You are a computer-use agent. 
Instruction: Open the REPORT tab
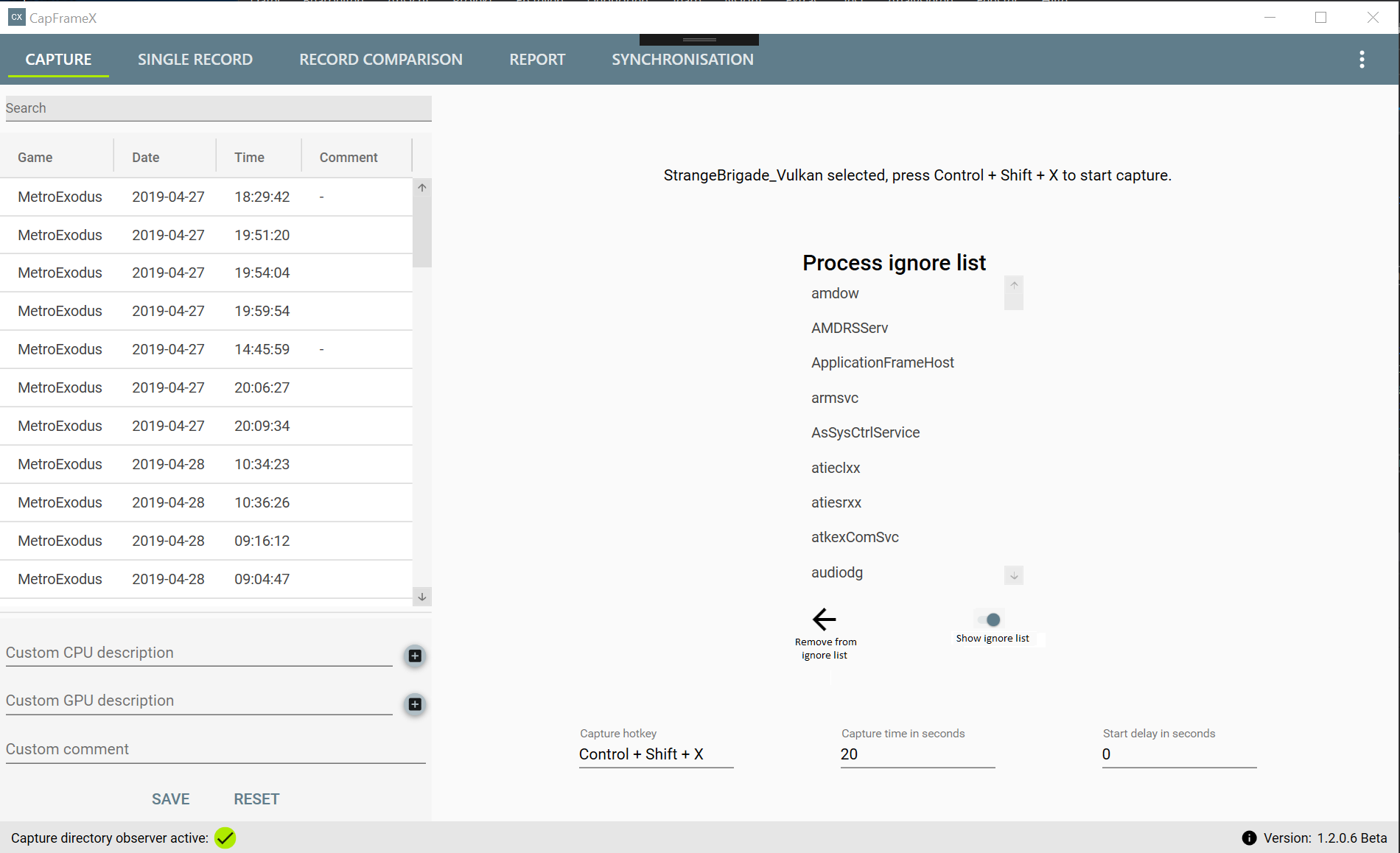click(537, 60)
